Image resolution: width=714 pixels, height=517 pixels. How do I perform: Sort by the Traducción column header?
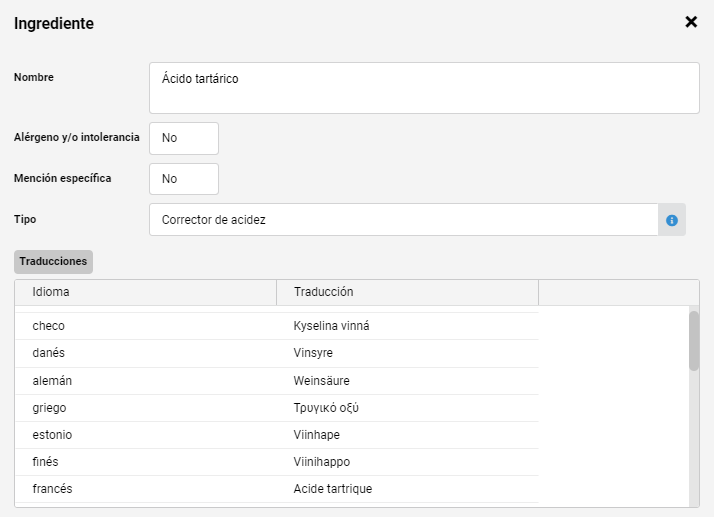tap(408, 292)
